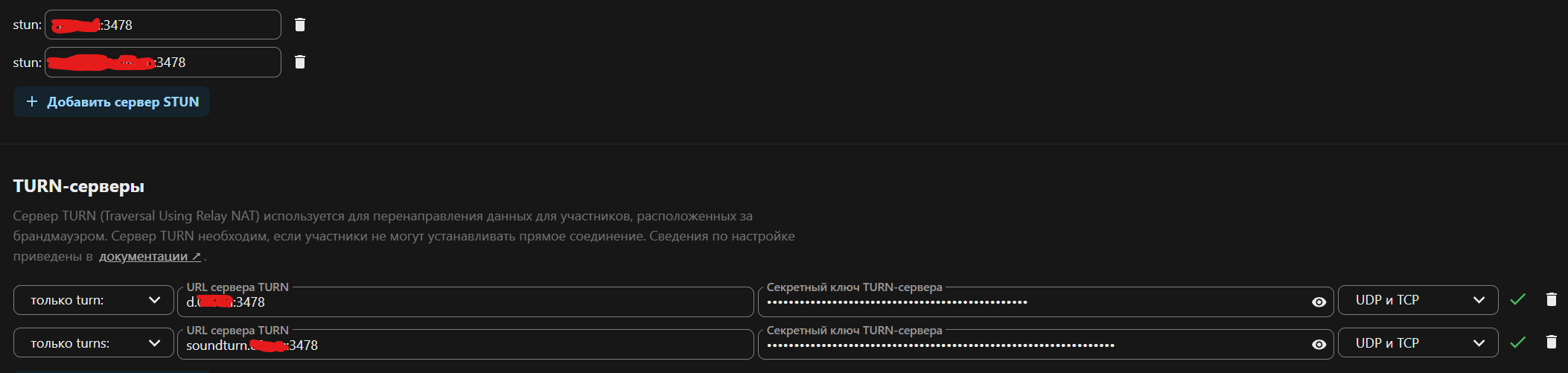Click the URL сервера TURN field starting with d.

(x=465, y=302)
